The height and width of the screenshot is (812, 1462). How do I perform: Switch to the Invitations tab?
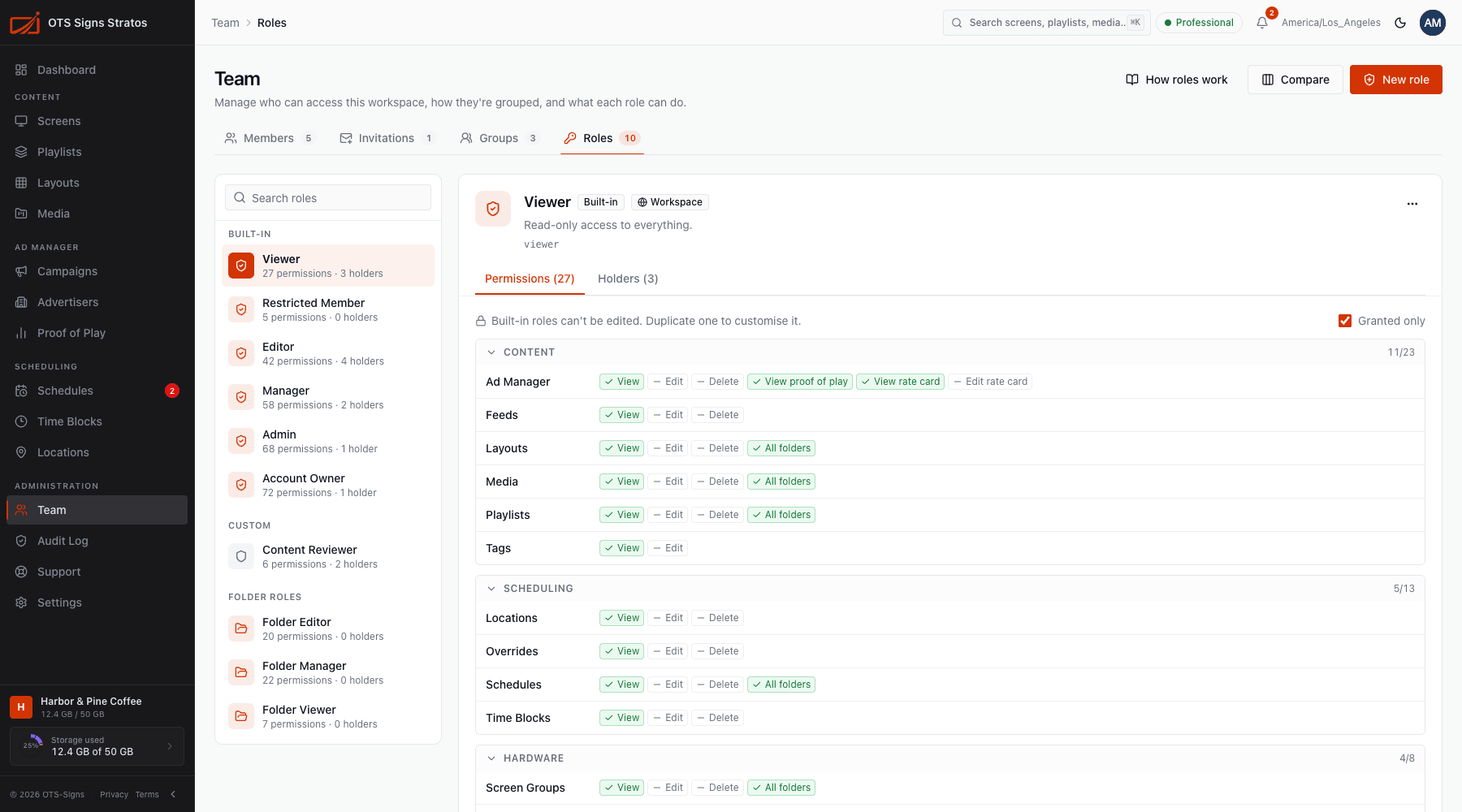[387, 138]
